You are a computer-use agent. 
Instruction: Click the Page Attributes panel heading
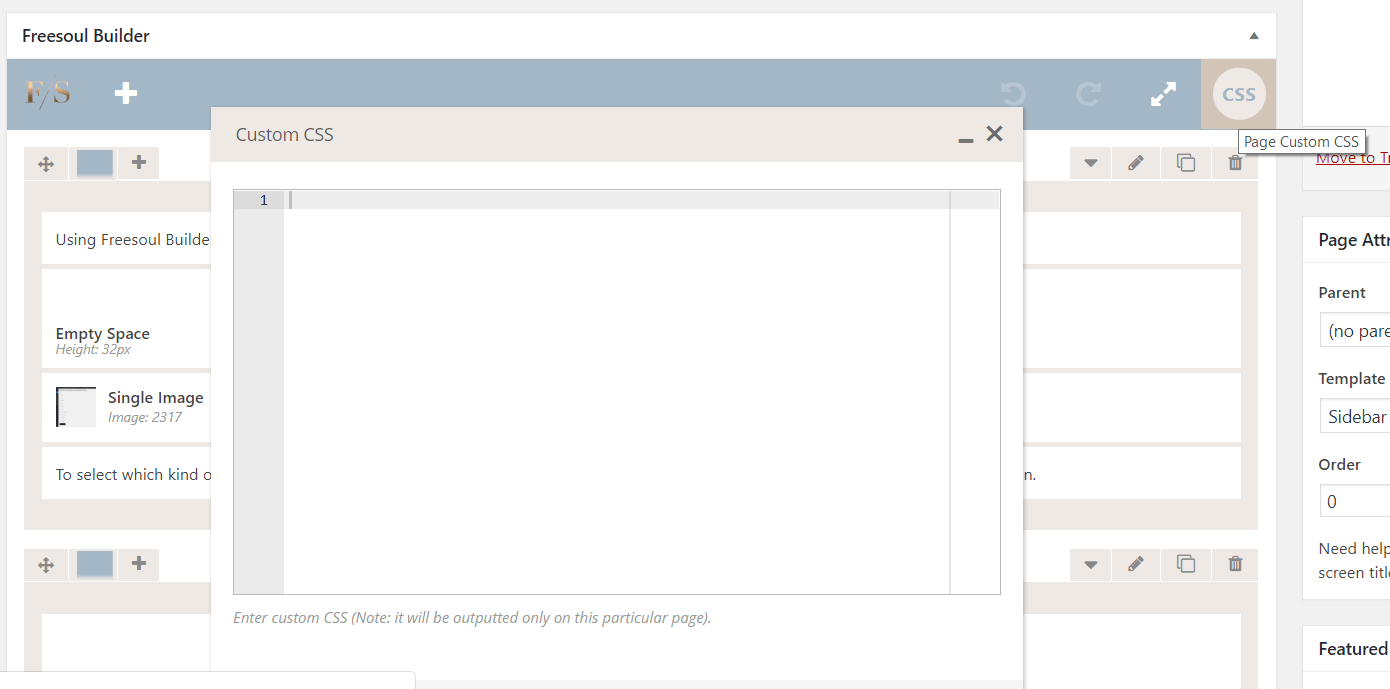point(1354,240)
